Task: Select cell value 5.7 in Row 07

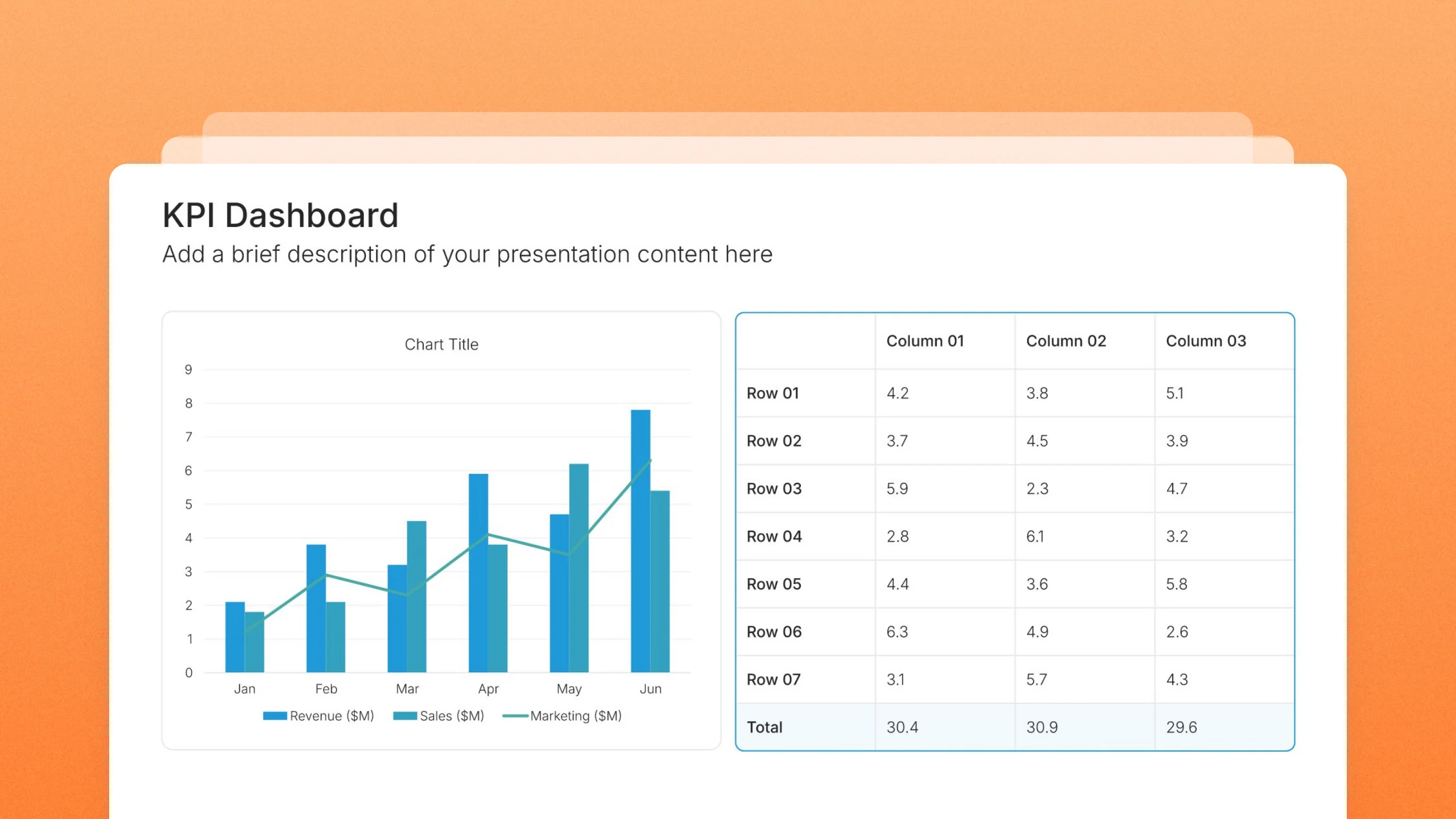Action: [1036, 680]
